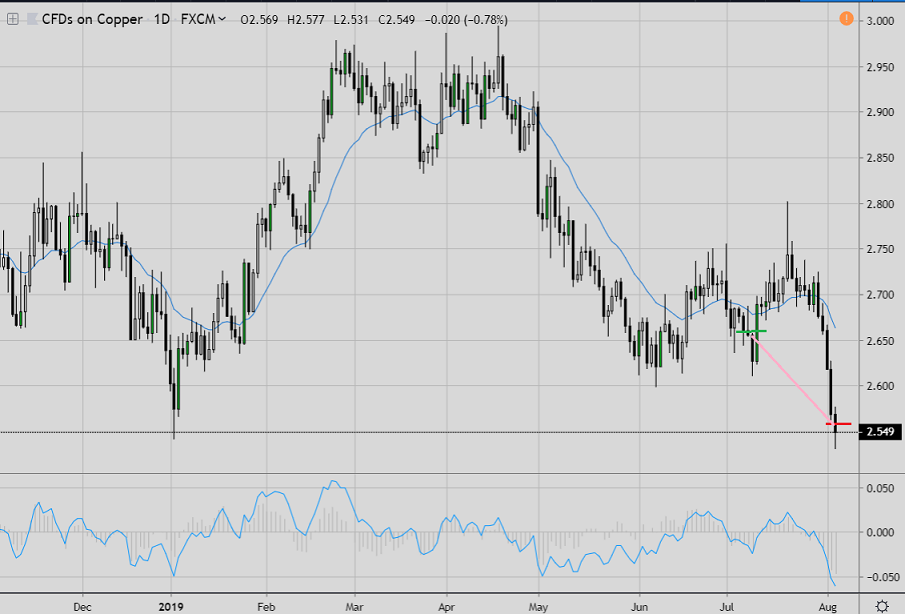Click the close value C2.549

(x=397, y=20)
